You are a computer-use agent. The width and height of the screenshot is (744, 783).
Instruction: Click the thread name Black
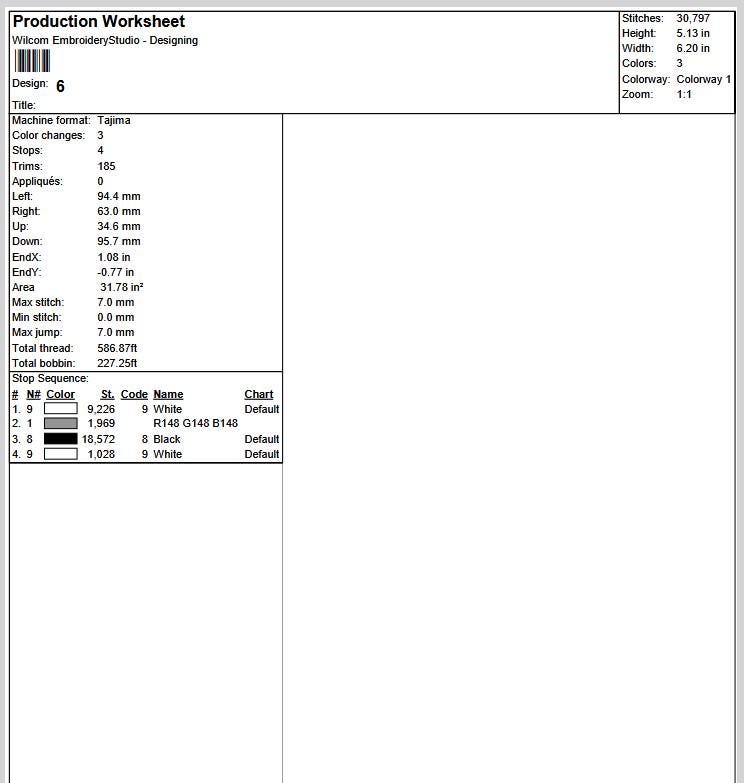click(167, 439)
